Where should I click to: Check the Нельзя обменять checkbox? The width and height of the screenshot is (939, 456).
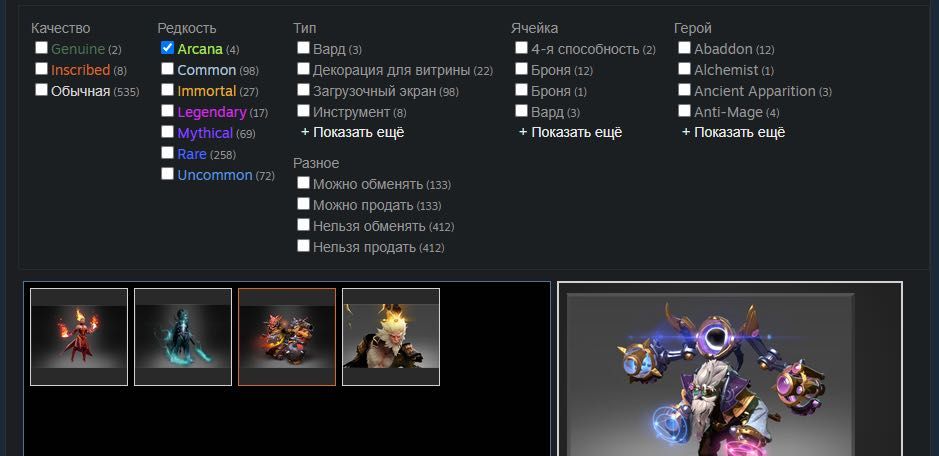point(303,225)
